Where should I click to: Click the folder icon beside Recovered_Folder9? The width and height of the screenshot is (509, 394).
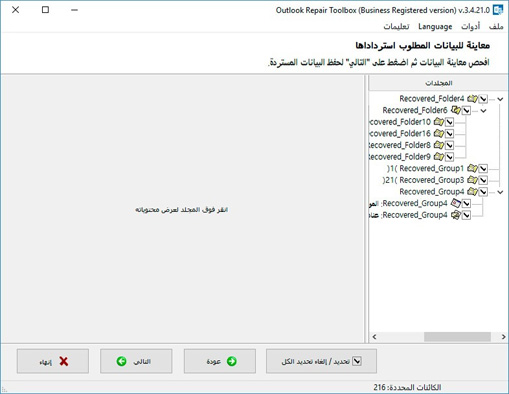click(439, 157)
